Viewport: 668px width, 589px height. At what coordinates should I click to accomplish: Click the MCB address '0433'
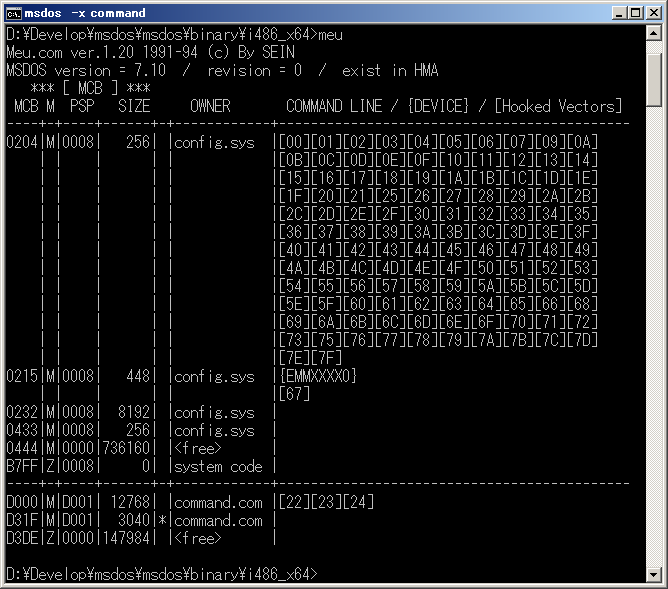point(22,431)
